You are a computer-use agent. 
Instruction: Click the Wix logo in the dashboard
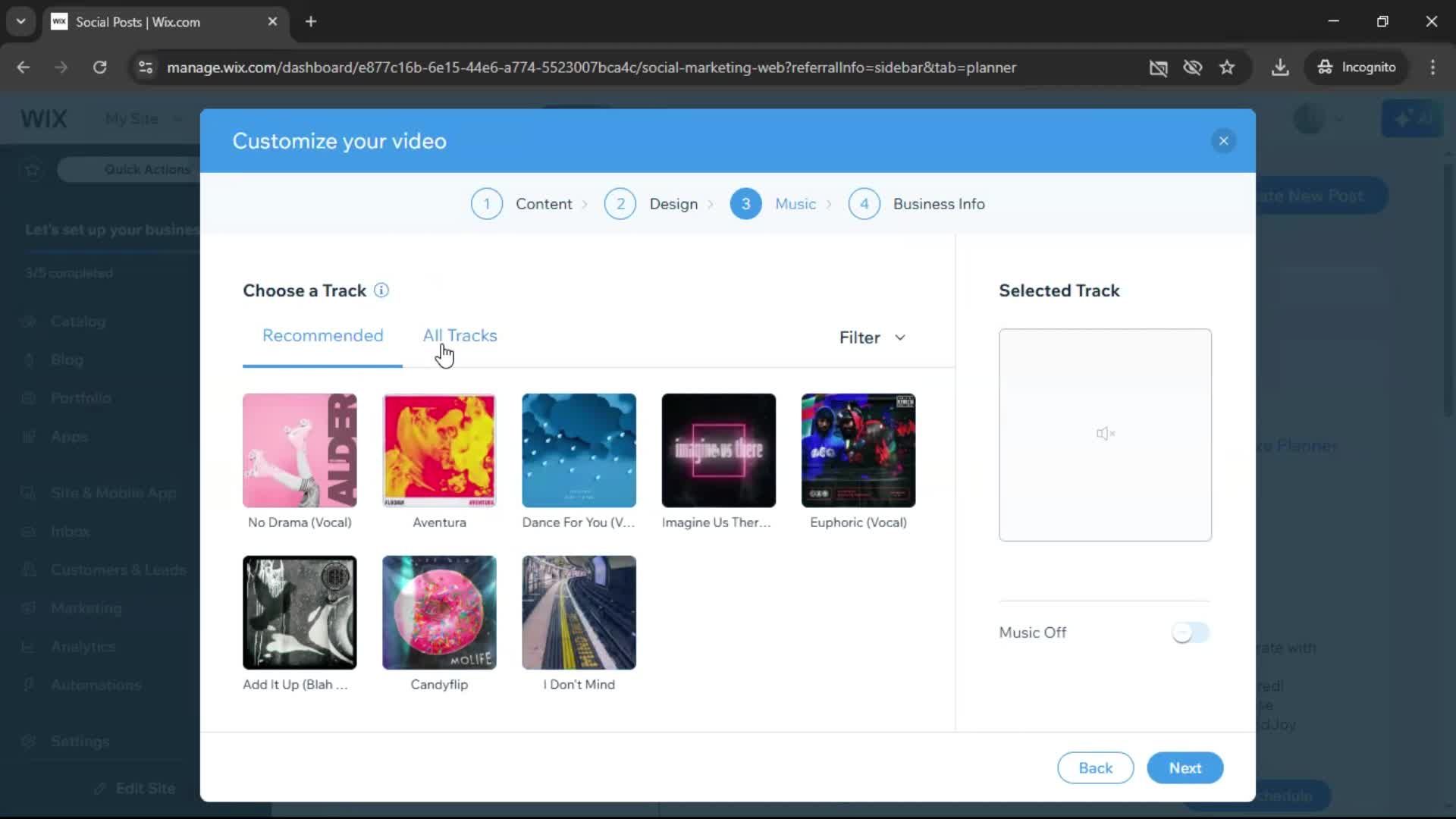pos(43,119)
